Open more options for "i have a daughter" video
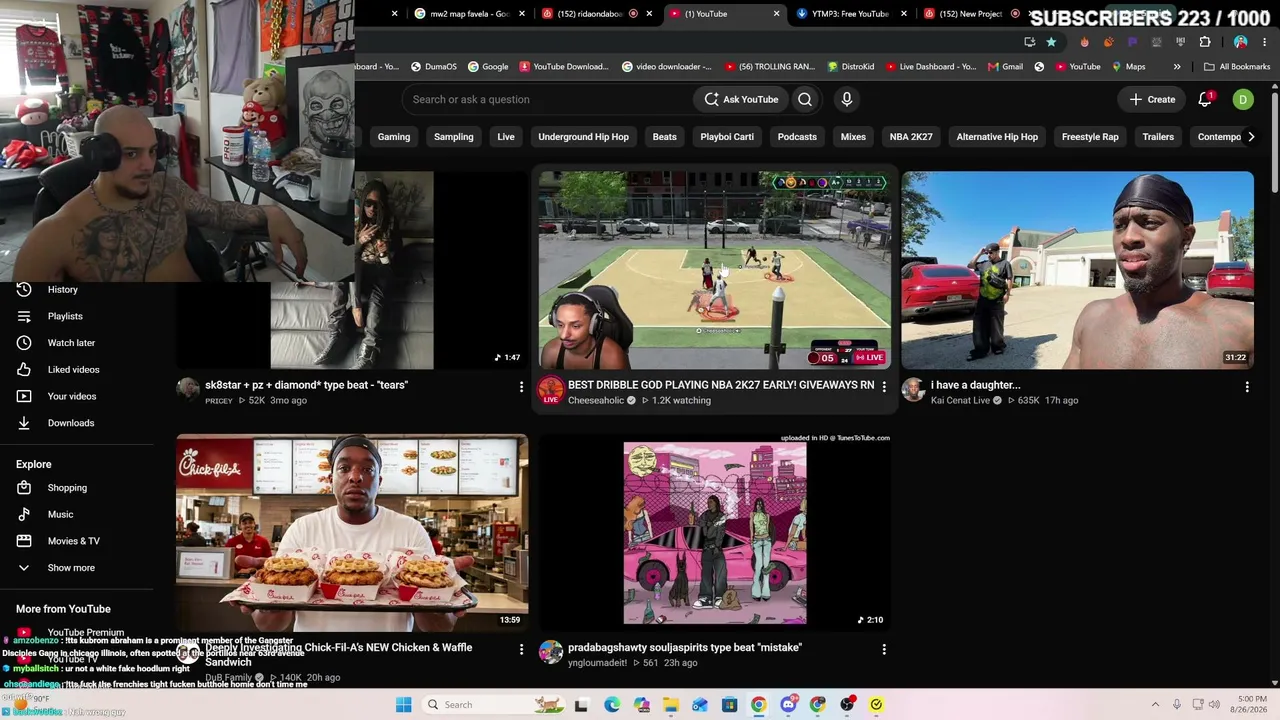Viewport: 1280px width, 720px height. [x=1247, y=386]
